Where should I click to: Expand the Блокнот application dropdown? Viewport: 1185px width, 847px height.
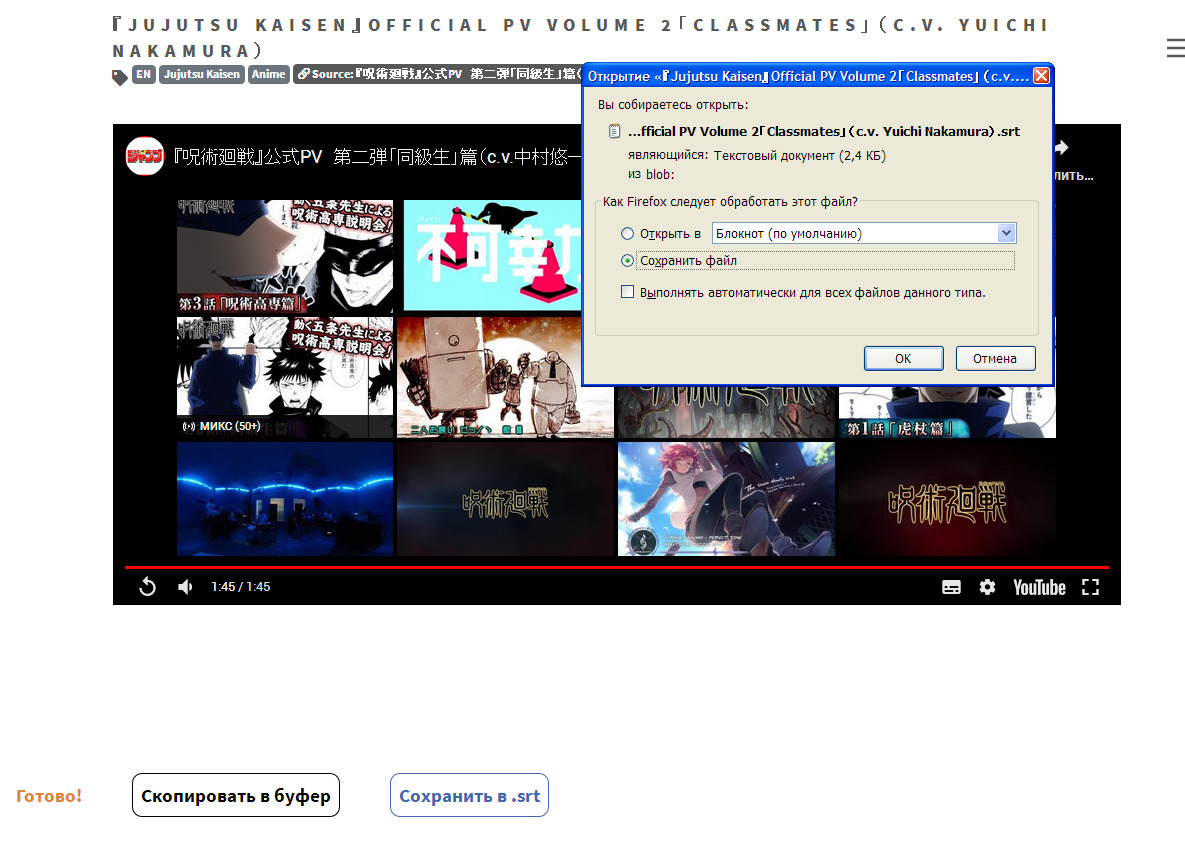tap(1006, 233)
